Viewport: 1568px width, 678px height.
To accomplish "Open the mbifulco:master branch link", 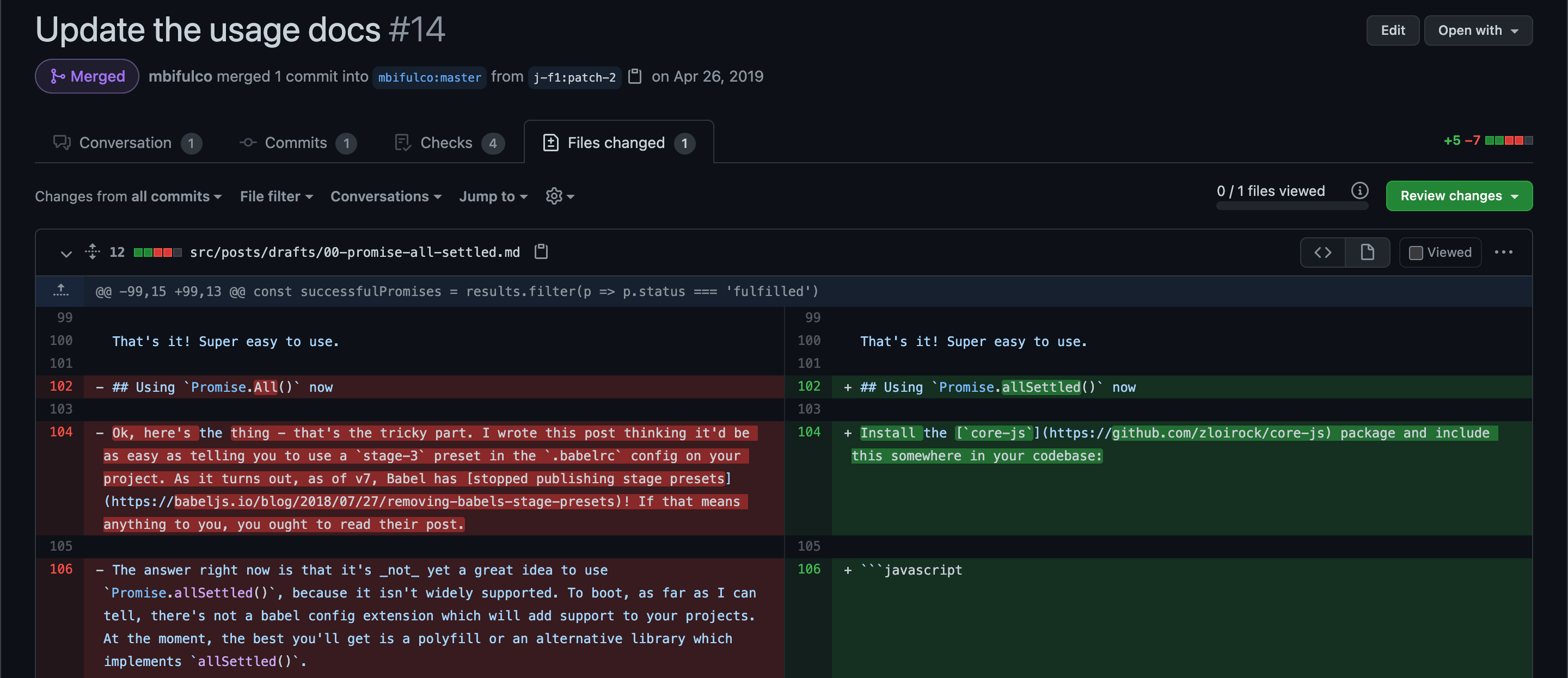I will 429,77.
